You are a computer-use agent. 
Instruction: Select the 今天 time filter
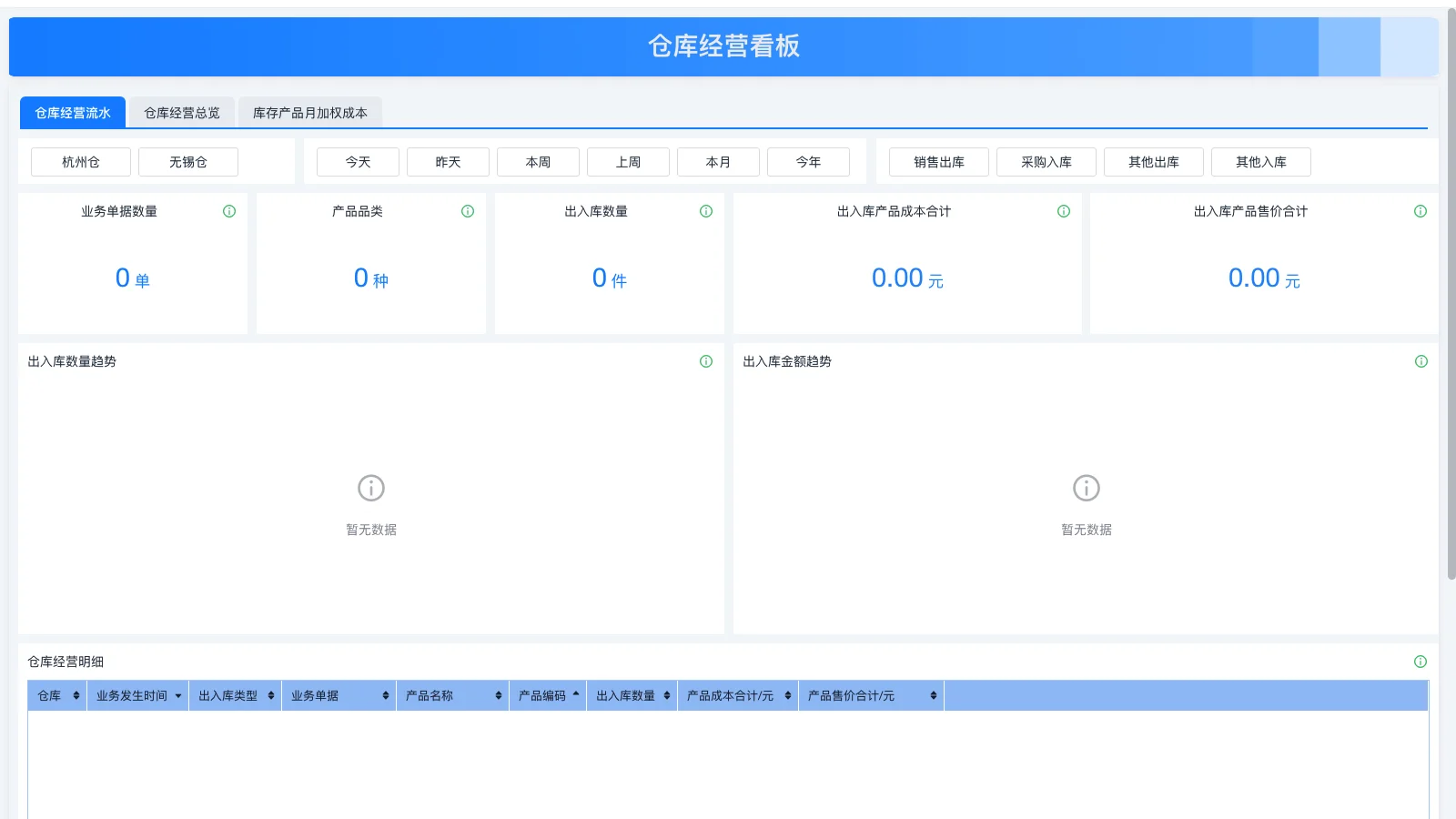pyautogui.click(x=357, y=162)
